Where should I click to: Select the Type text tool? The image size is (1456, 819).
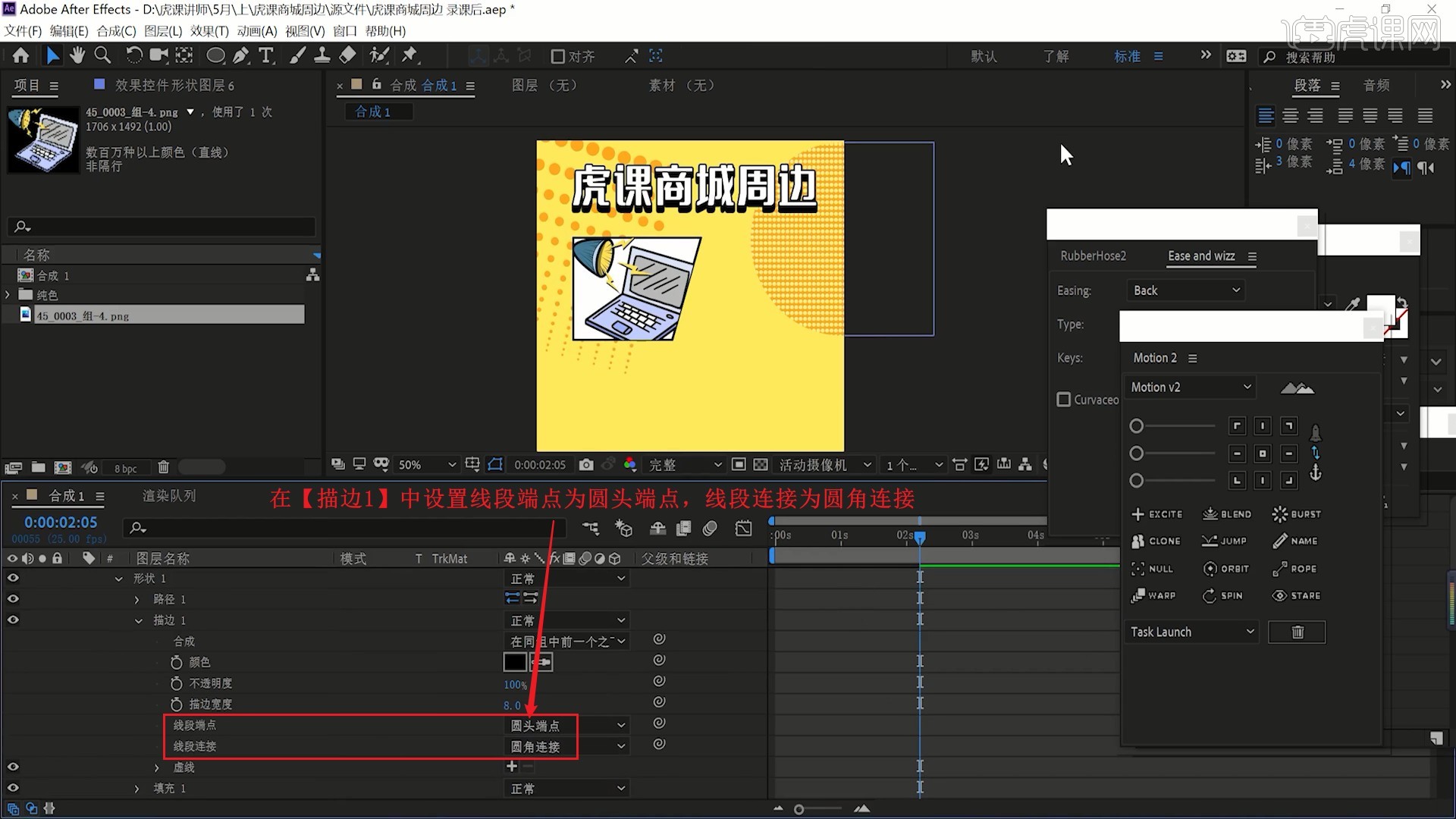click(265, 55)
